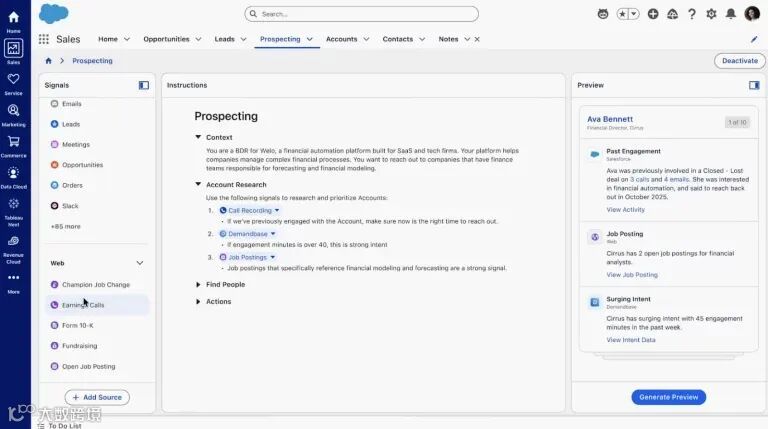Image resolution: width=768 pixels, height=429 pixels.
Task: Switch to the Contacts tab
Action: tap(398, 39)
